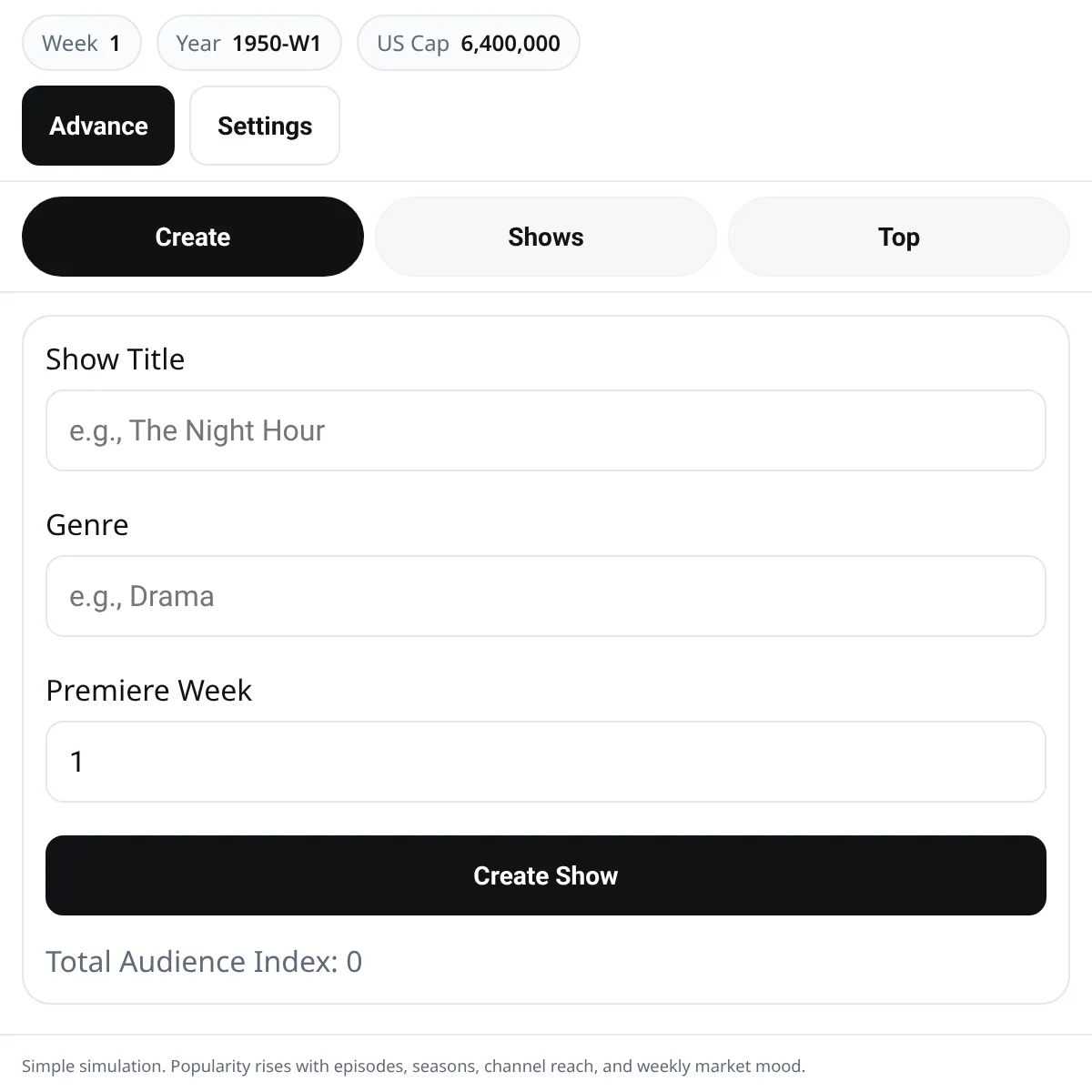Click the US Cap label text
The image size is (1092, 1092).
(413, 44)
